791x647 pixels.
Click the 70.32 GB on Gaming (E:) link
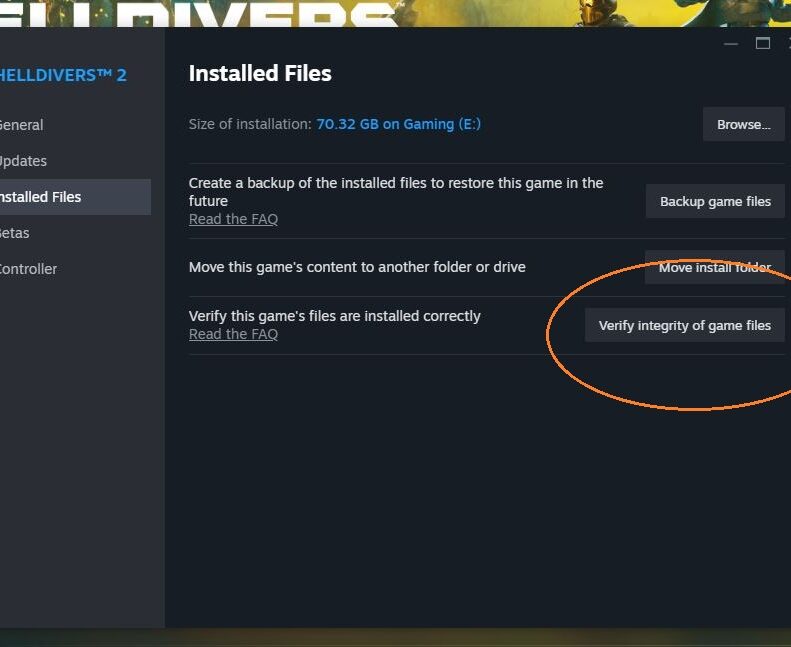398,124
